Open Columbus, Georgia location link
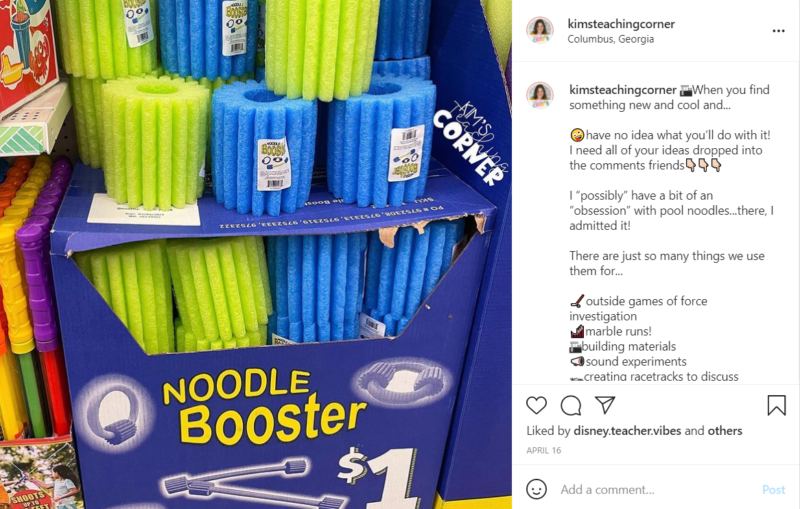This screenshot has width=800, height=509. [610, 39]
